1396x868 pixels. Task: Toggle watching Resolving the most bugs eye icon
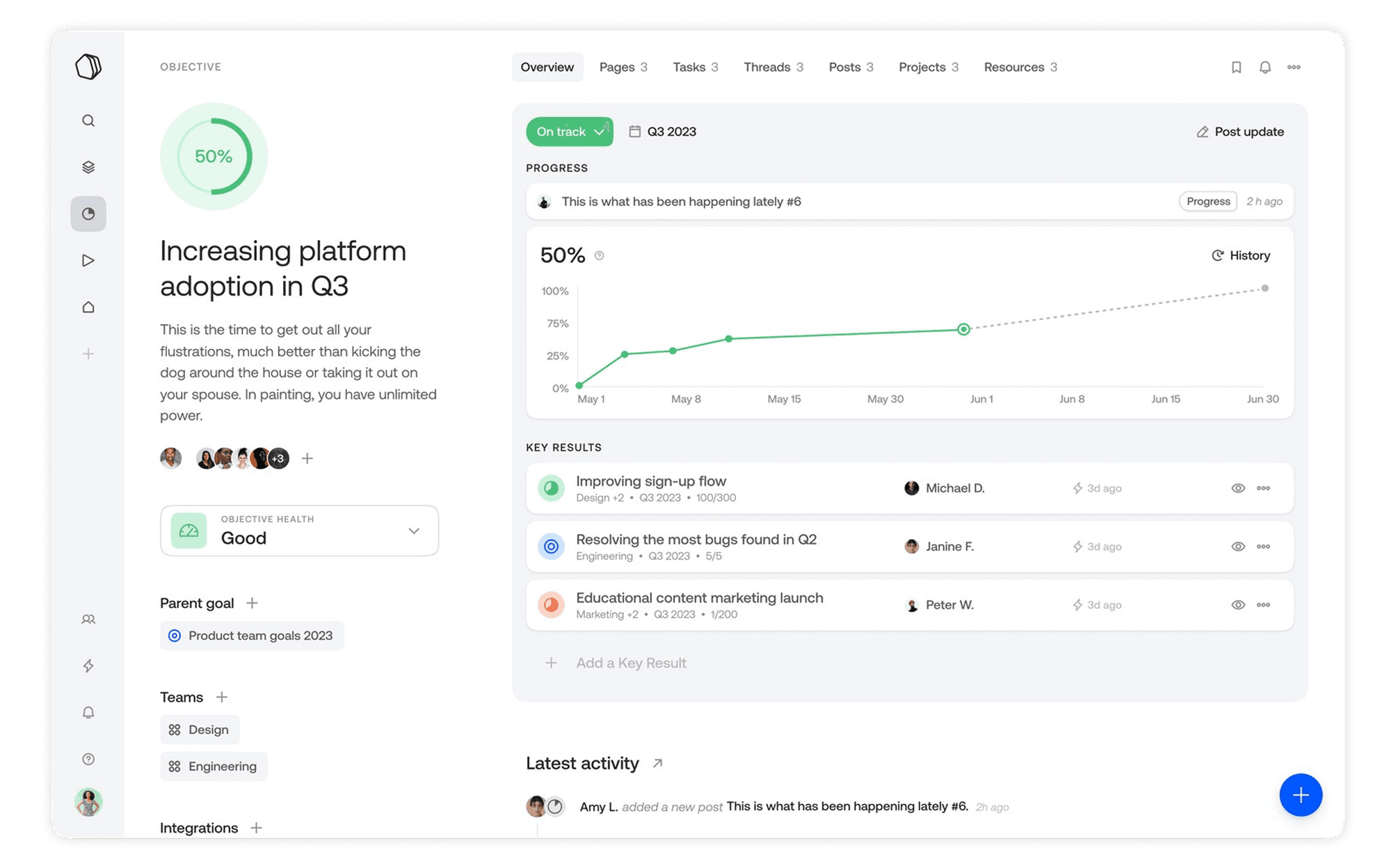point(1238,546)
